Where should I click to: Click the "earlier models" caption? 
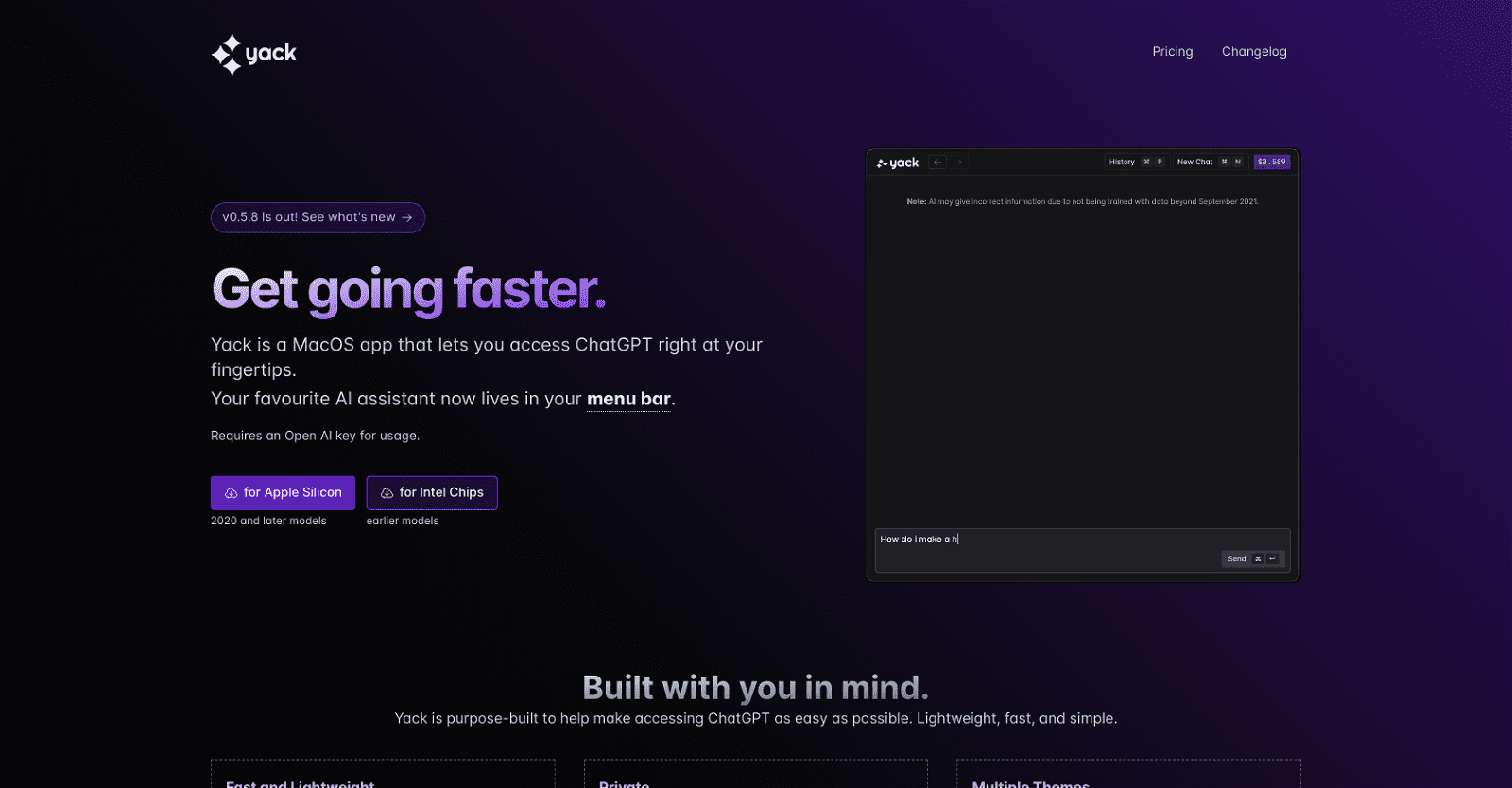[403, 522]
